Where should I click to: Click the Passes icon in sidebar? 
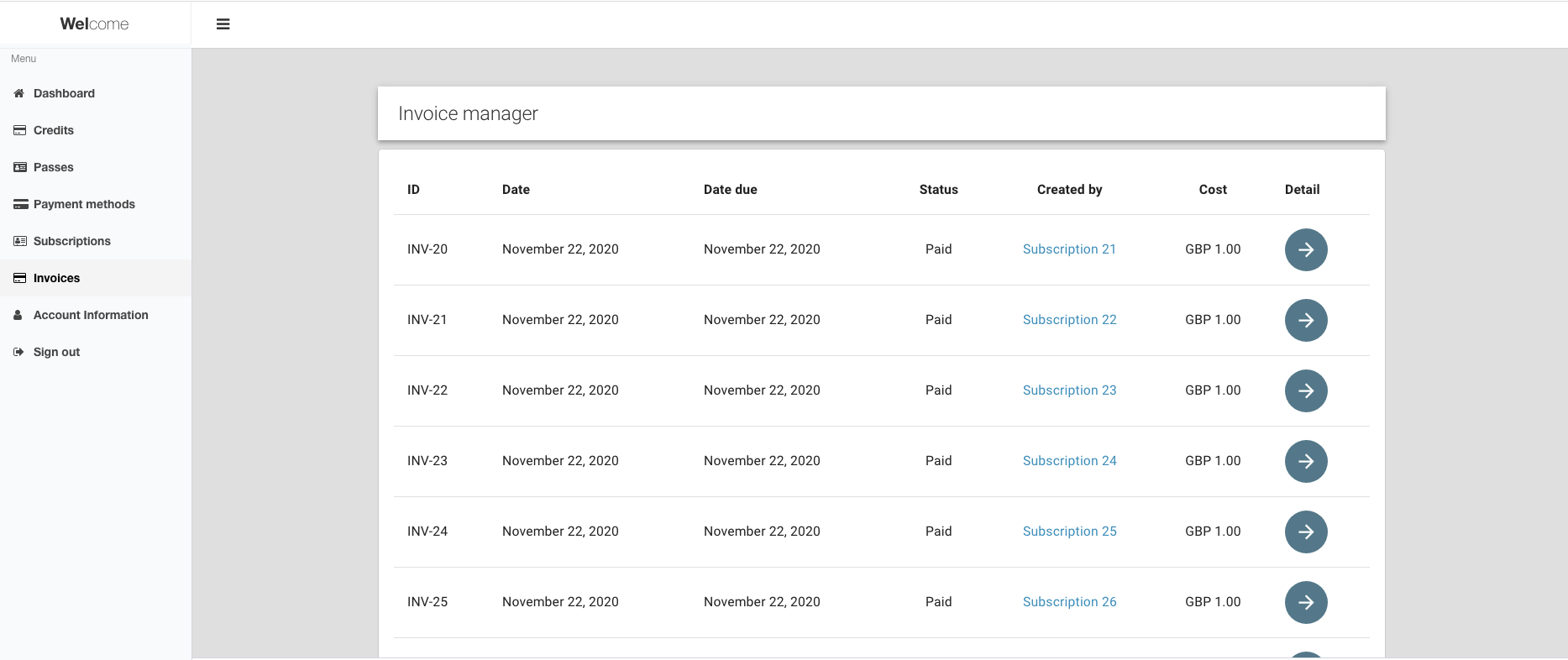pos(19,167)
